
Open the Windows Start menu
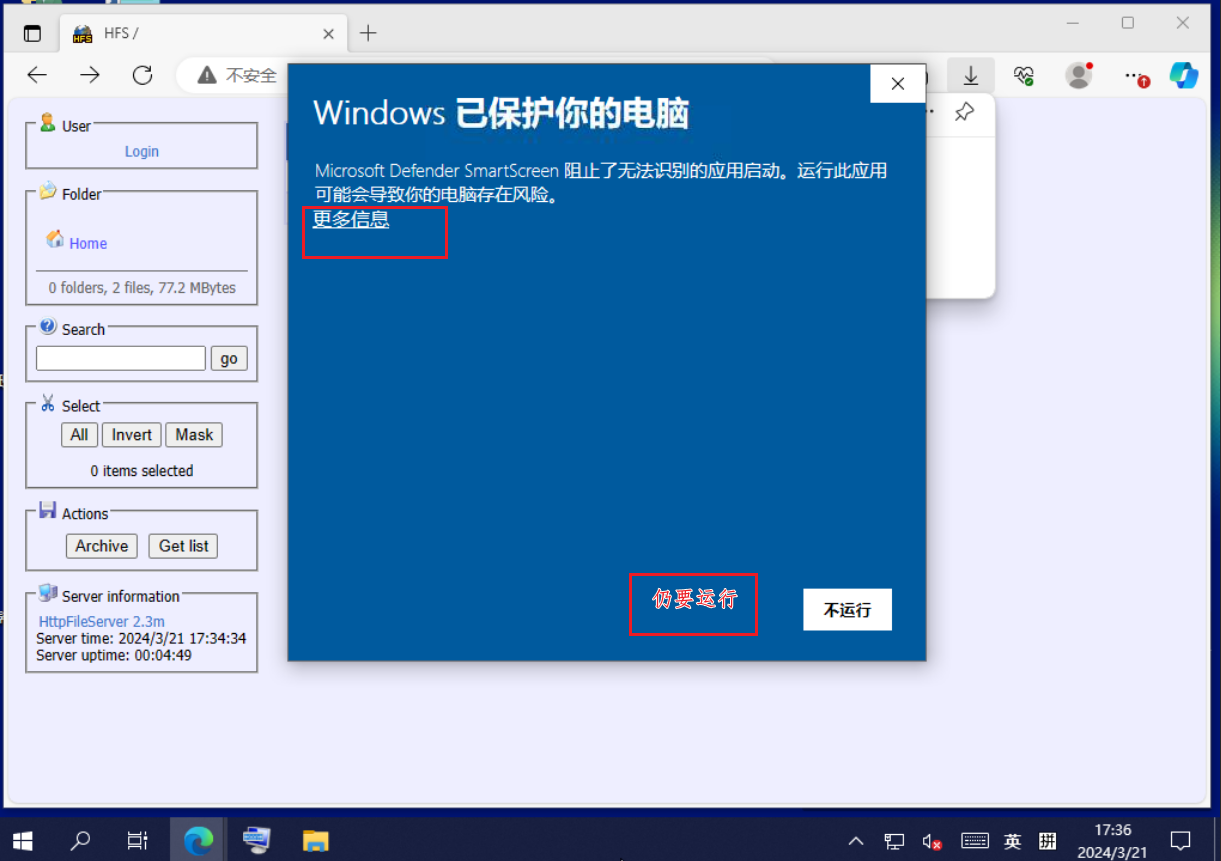pos(22,841)
